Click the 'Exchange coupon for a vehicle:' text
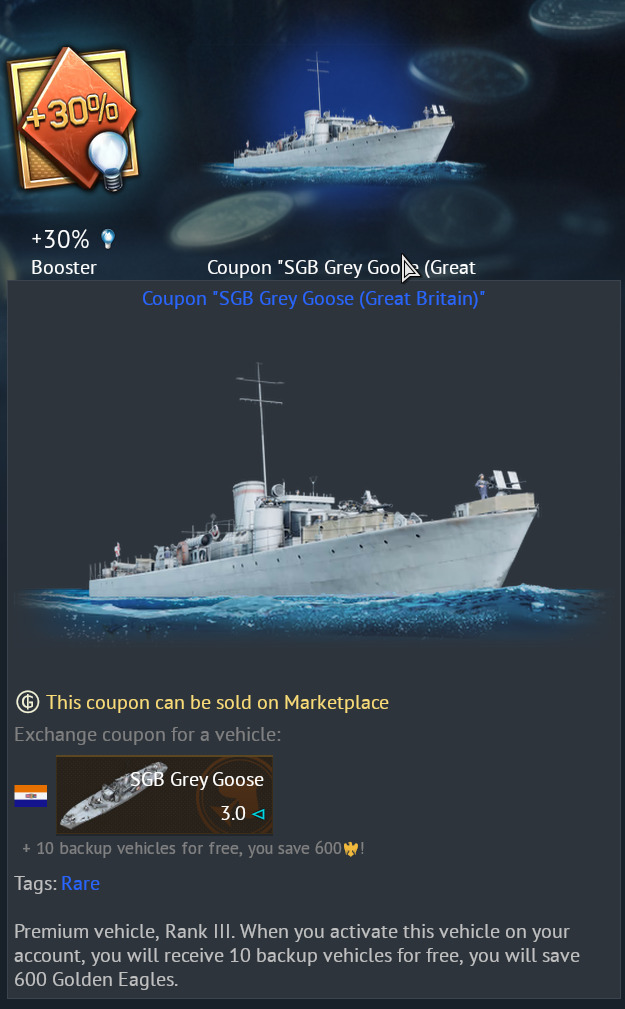This screenshot has height=1009, width=625. coord(147,734)
